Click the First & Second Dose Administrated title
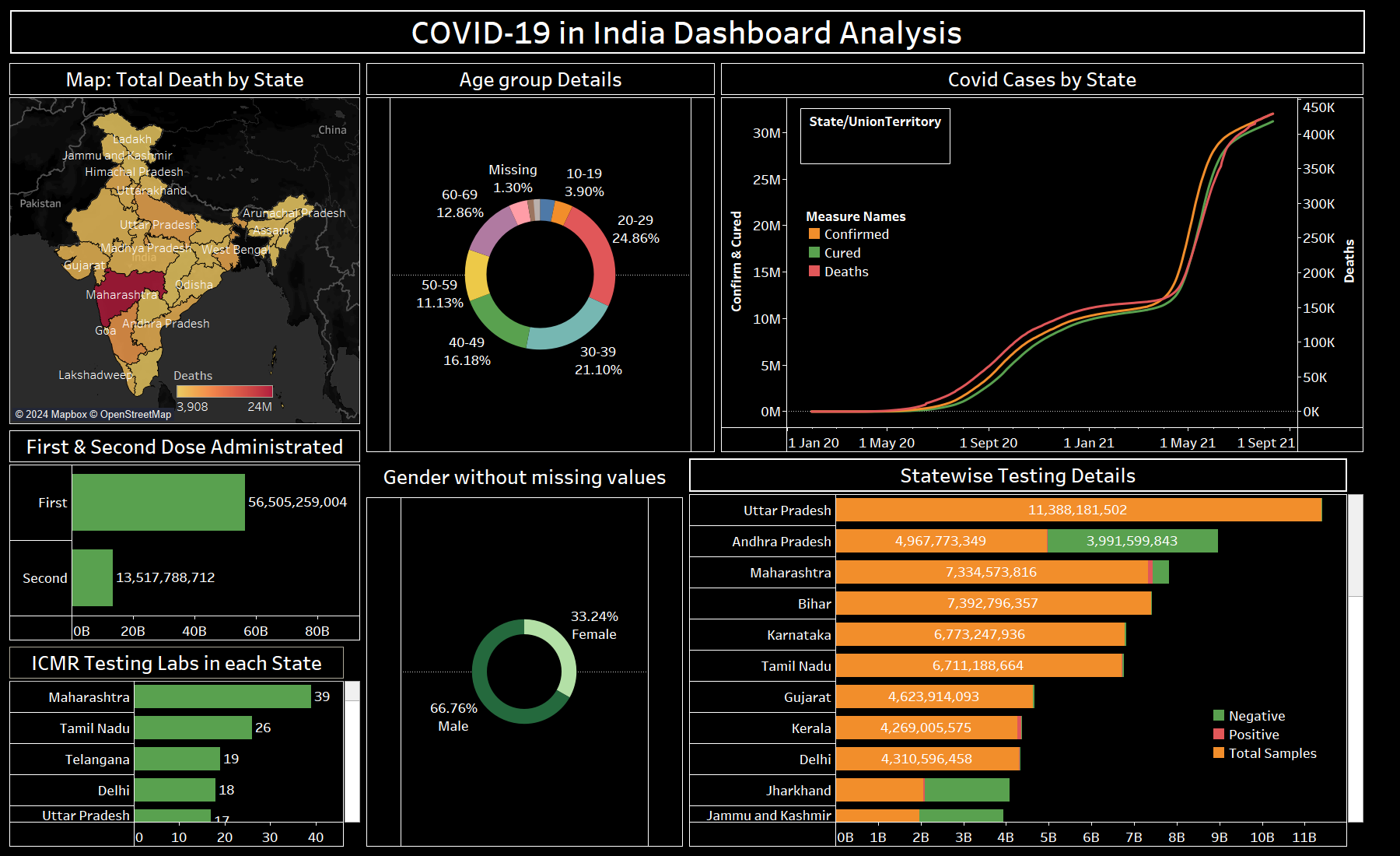Viewport: 1400px width, 856px height. [185, 447]
